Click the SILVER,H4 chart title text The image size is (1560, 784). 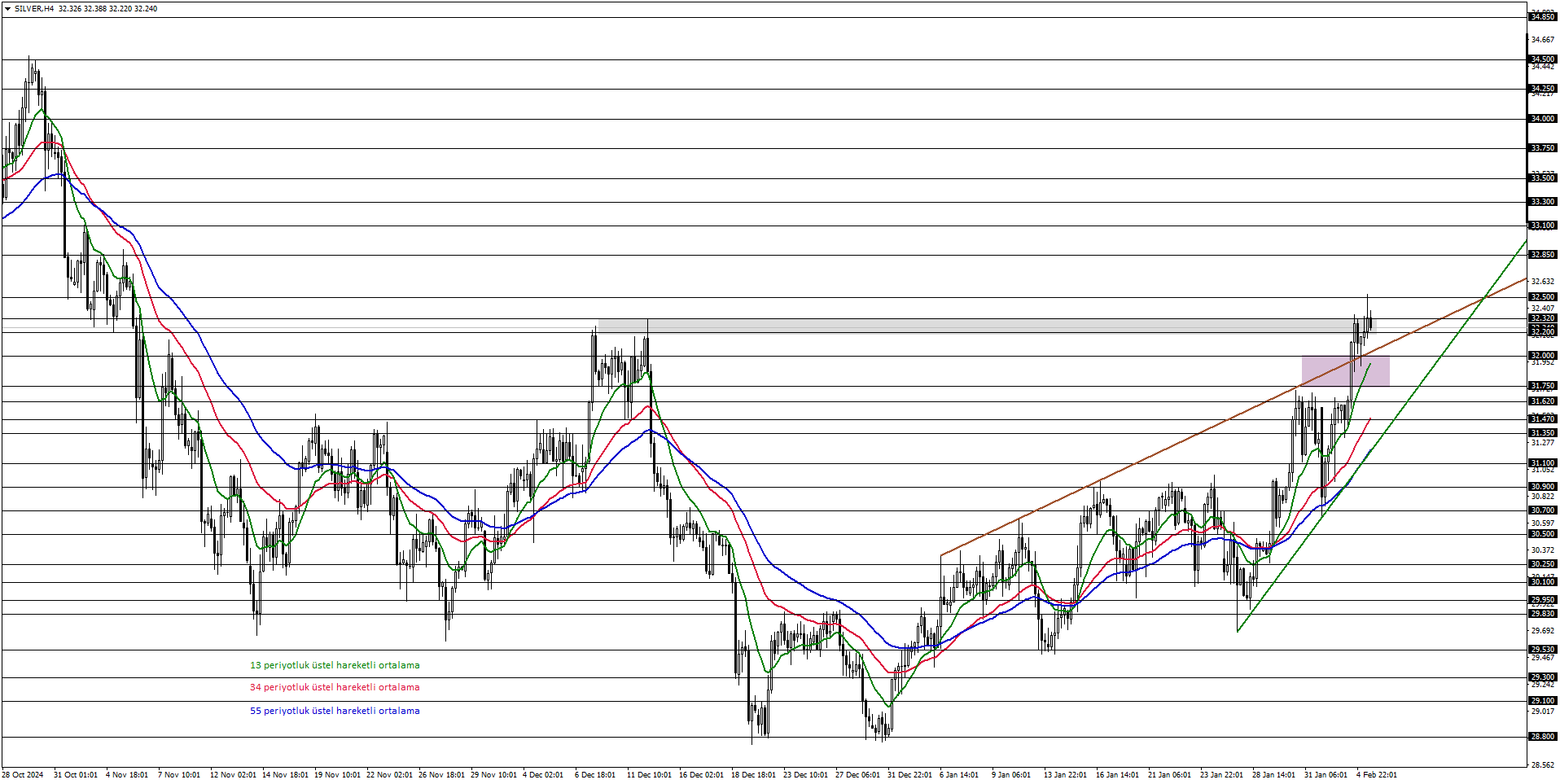(34, 9)
